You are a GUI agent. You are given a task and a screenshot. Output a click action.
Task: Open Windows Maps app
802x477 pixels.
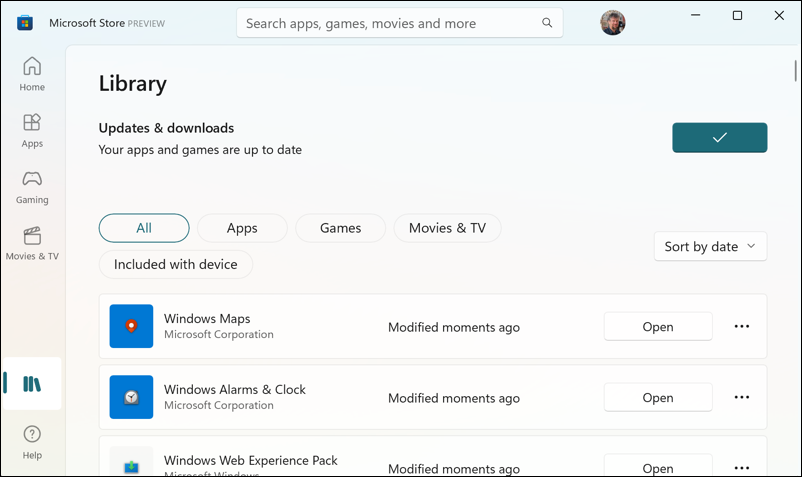pos(658,326)
